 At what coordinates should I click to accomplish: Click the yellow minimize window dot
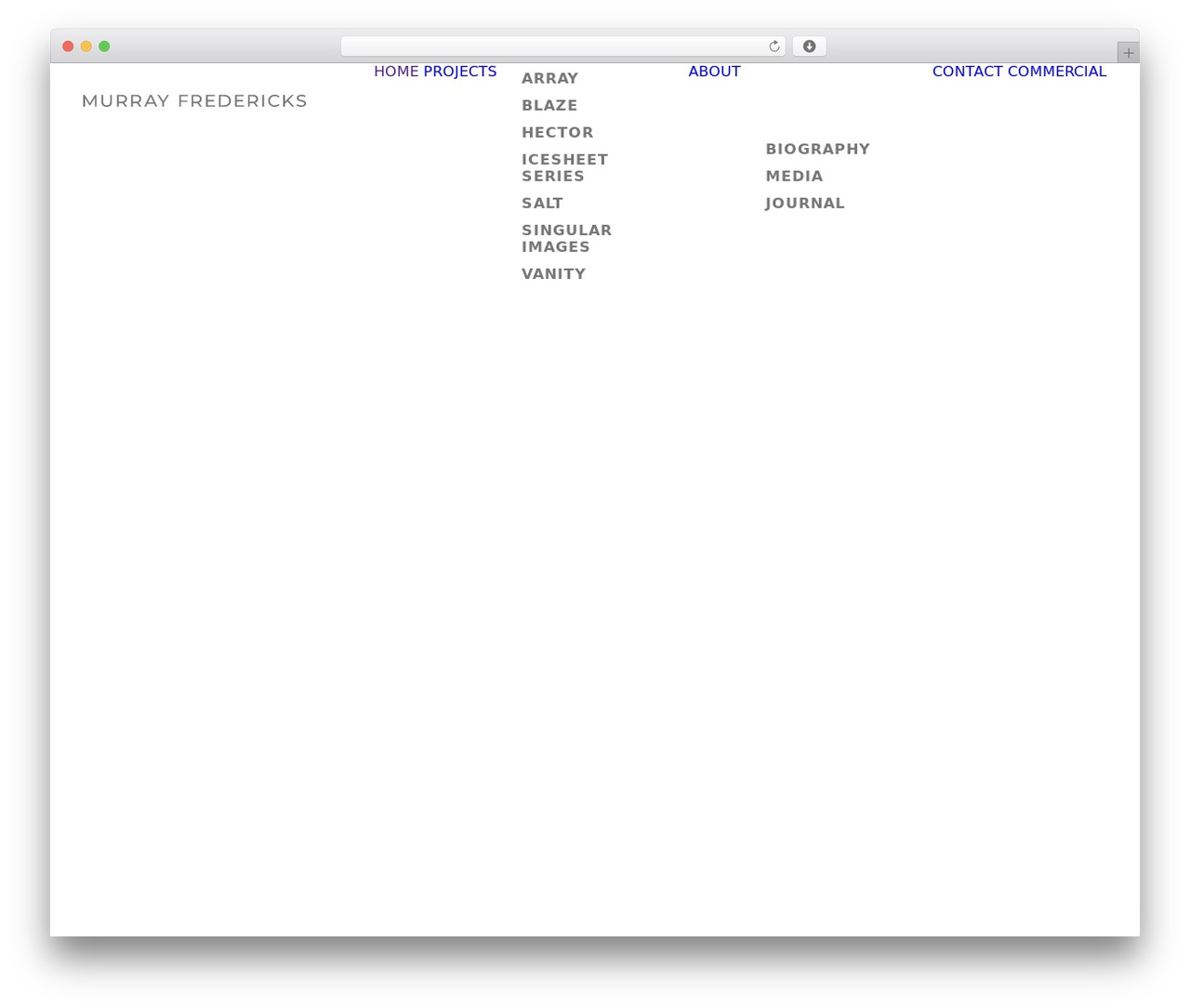[86, 46]
